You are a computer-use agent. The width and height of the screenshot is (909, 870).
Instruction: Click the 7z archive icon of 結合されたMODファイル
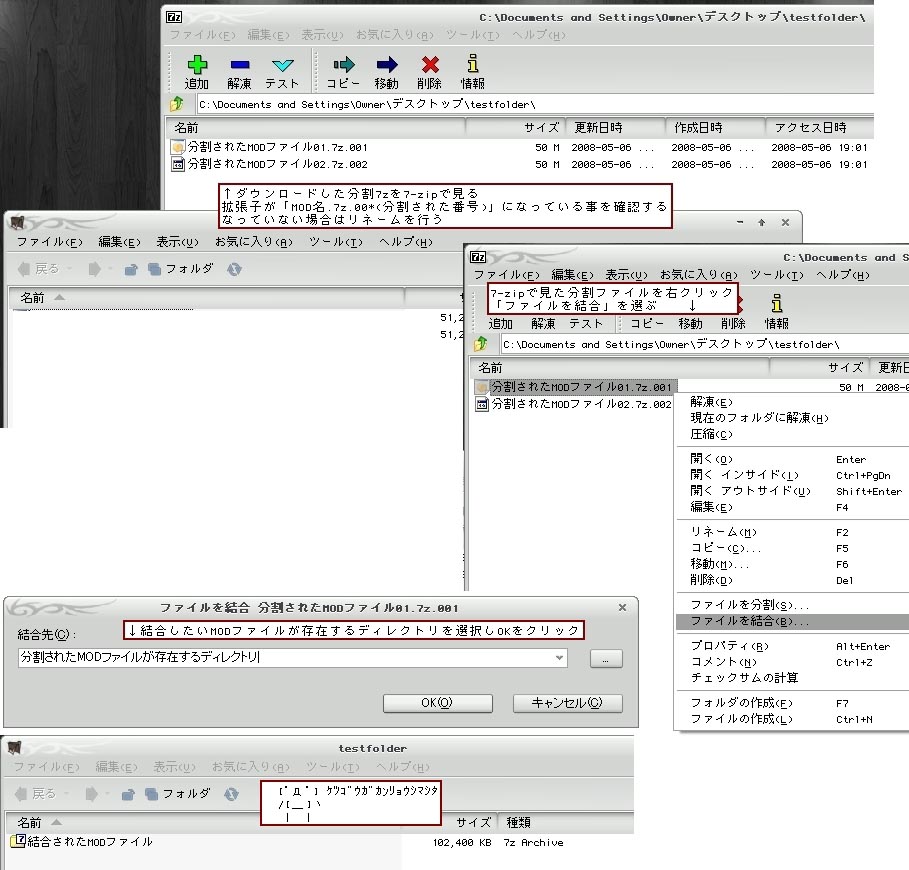pos(17,842)
